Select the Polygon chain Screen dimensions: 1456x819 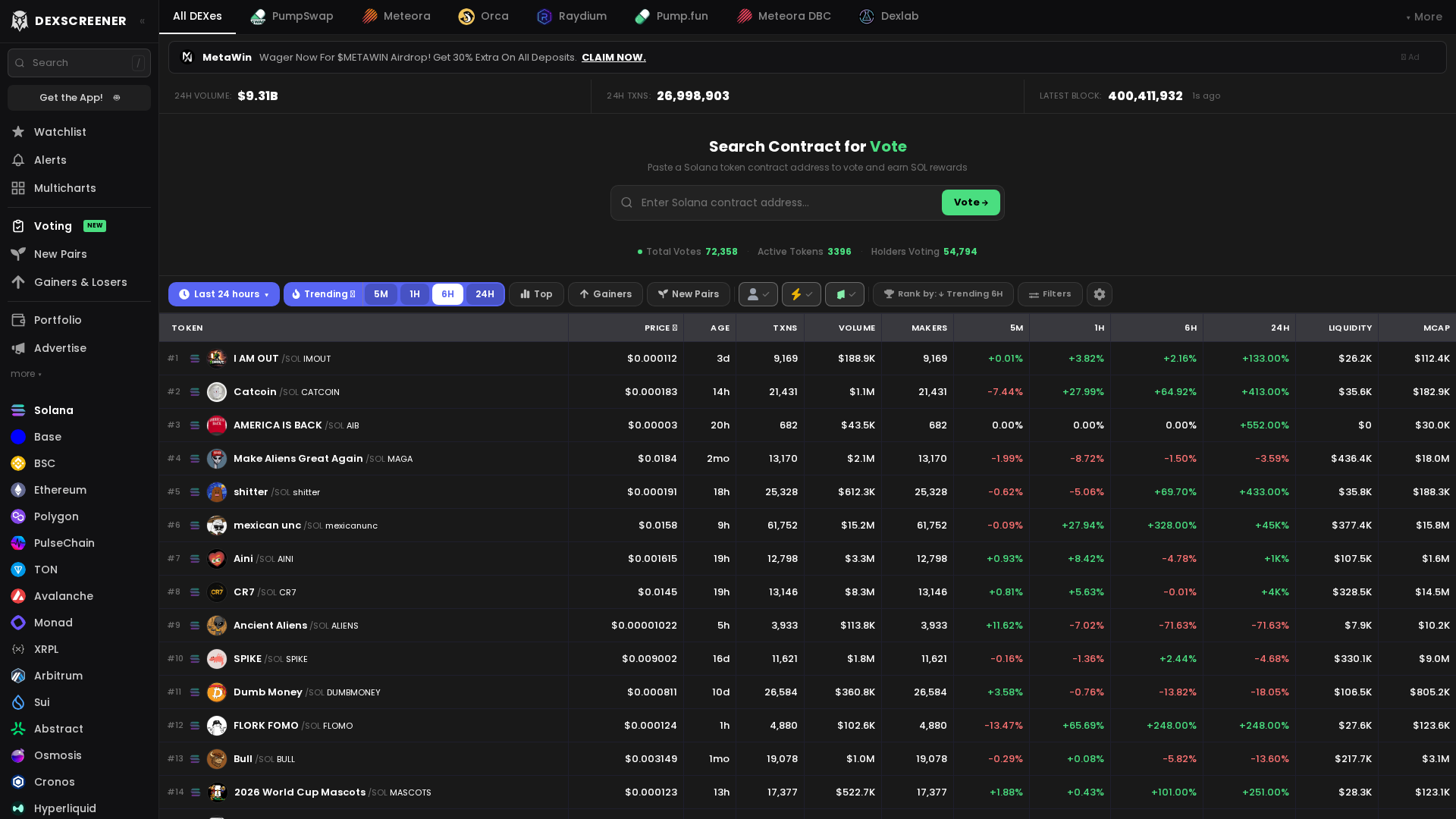coord(79,516)
